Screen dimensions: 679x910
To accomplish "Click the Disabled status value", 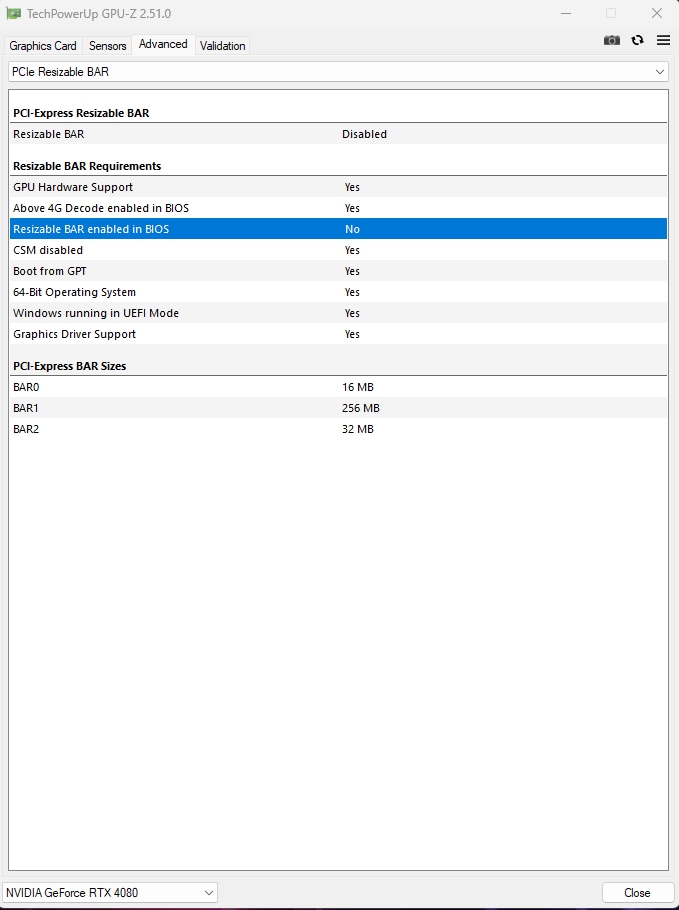I will [x=364, y=134].
